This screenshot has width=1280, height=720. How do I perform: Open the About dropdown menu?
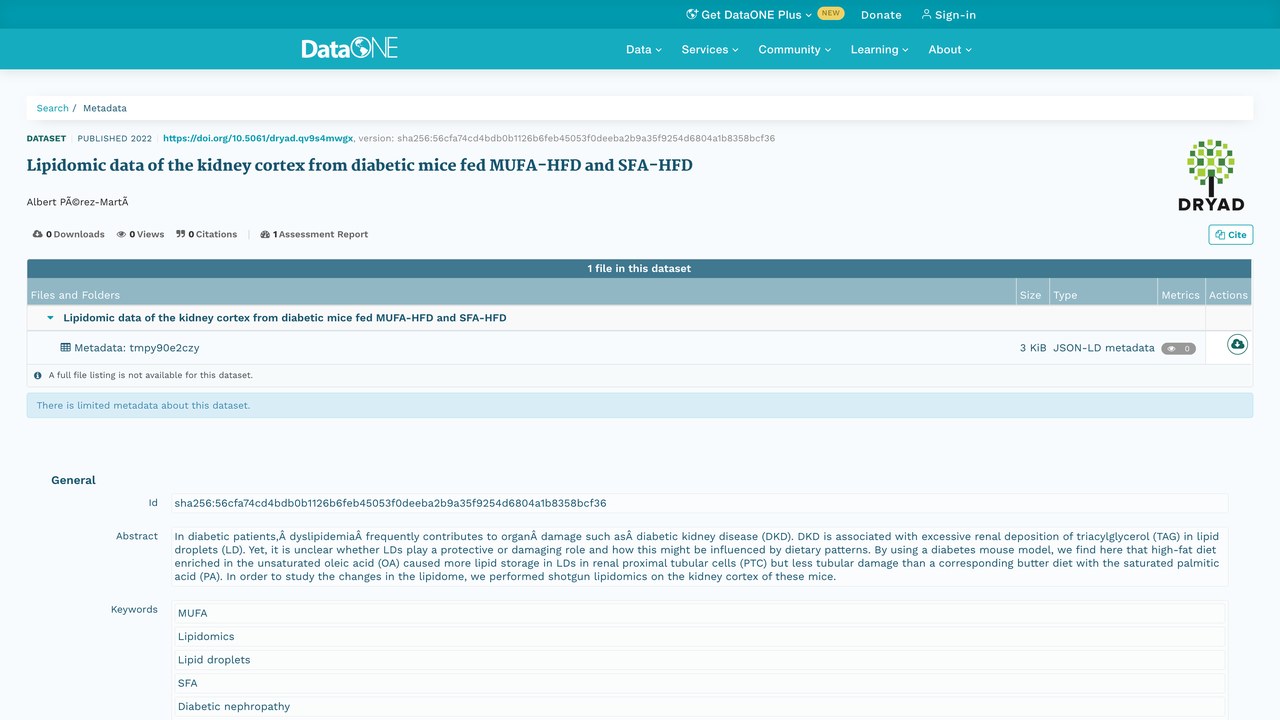[950, 49]
